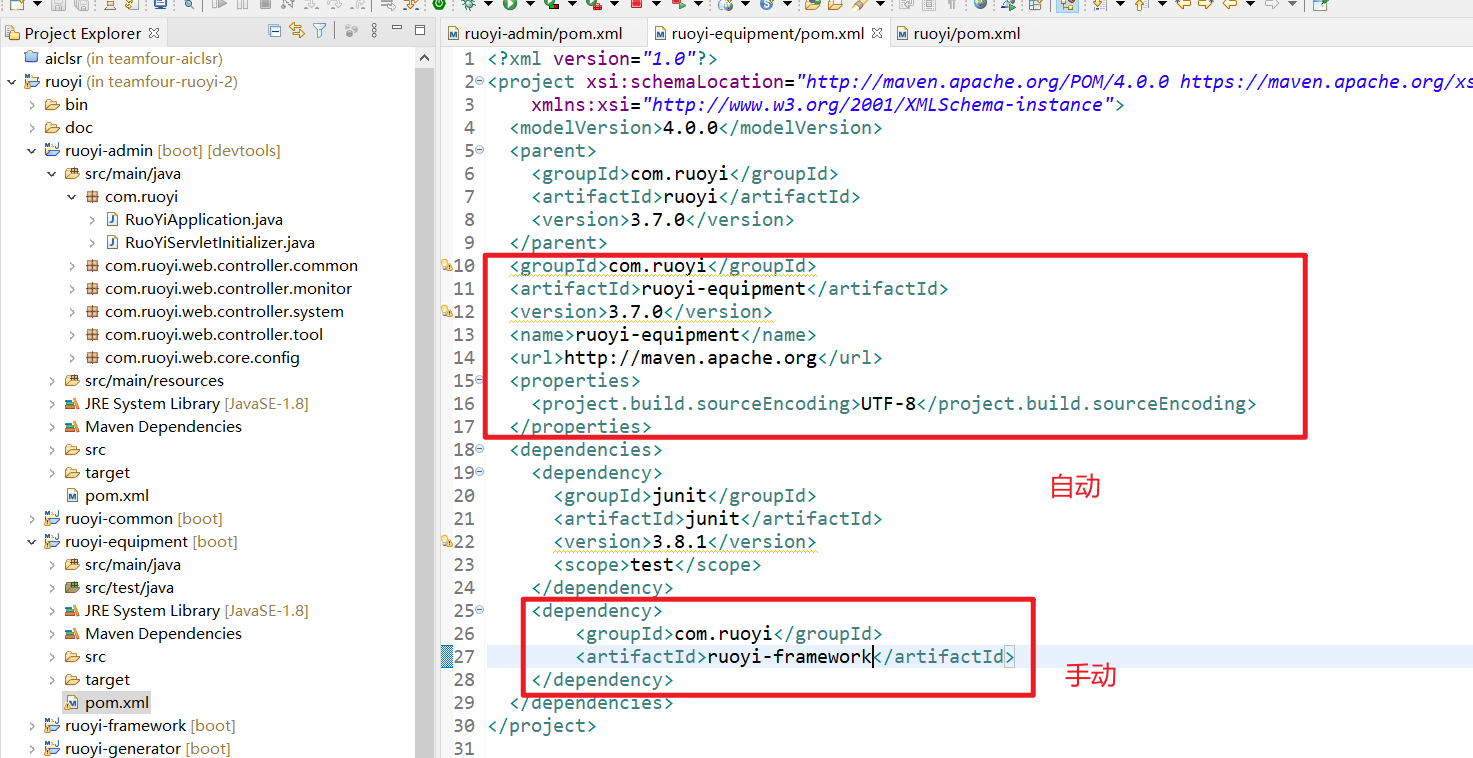Collapse the dependency fold on line 25

click(x=479, y=610)
